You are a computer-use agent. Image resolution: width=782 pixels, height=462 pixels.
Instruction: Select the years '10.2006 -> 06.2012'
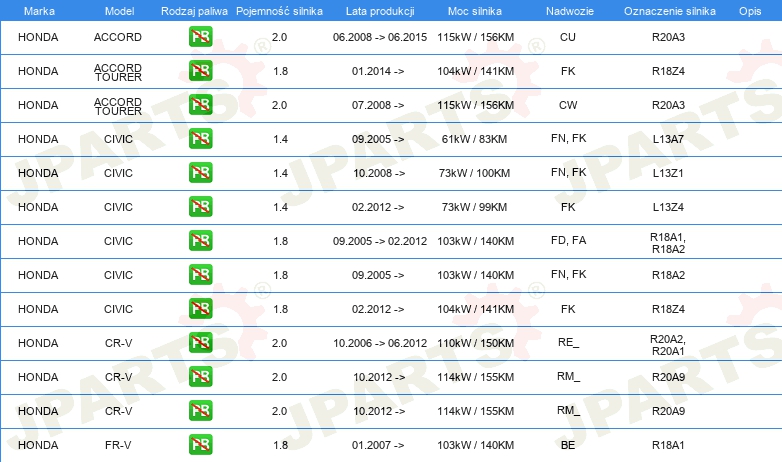pyautogui.click(x=380, y=343)
